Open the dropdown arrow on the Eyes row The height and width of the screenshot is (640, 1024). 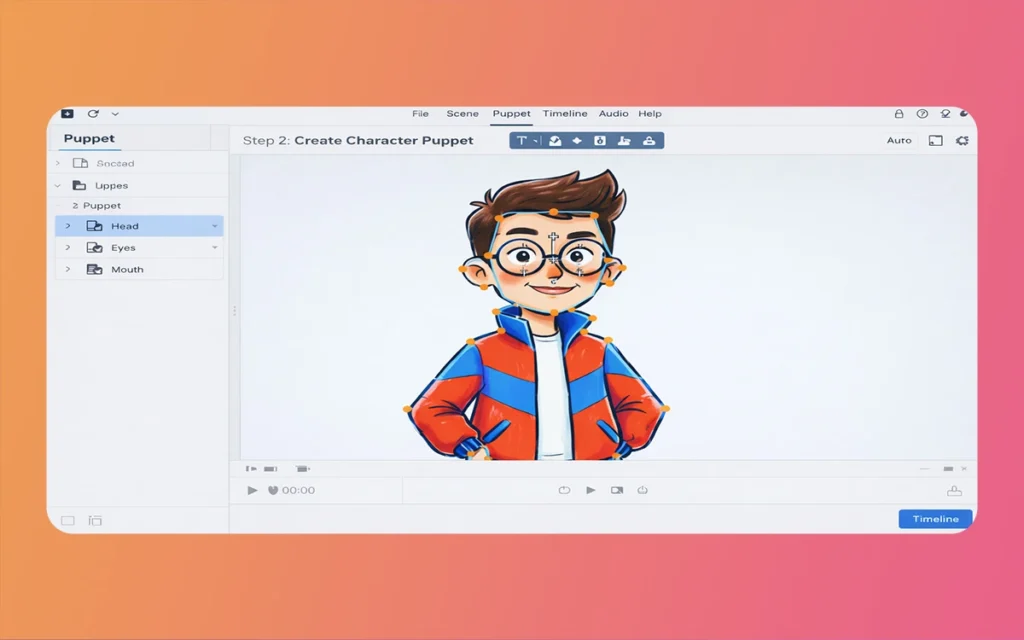(214, 248)
